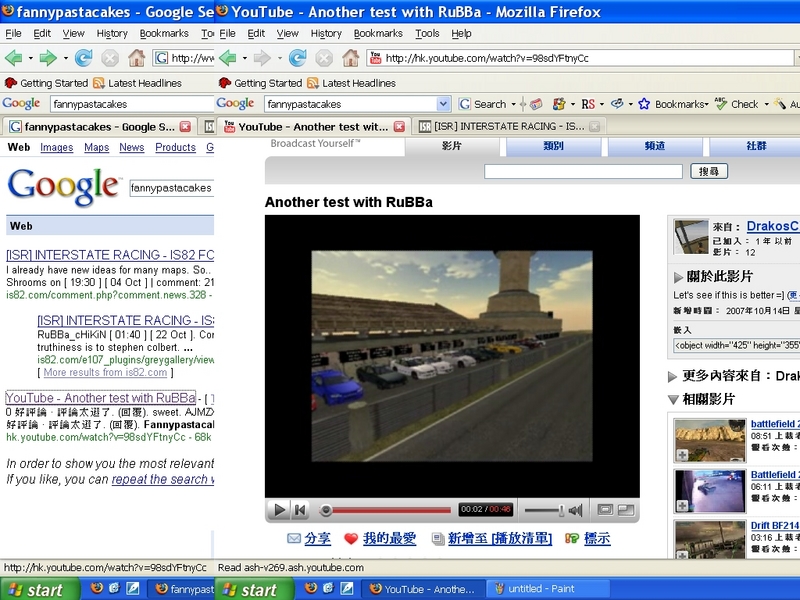This screenshot has height=600, width=800.
Task: Click the 新增至 [播放清單] link
Action: pos(500,538)
